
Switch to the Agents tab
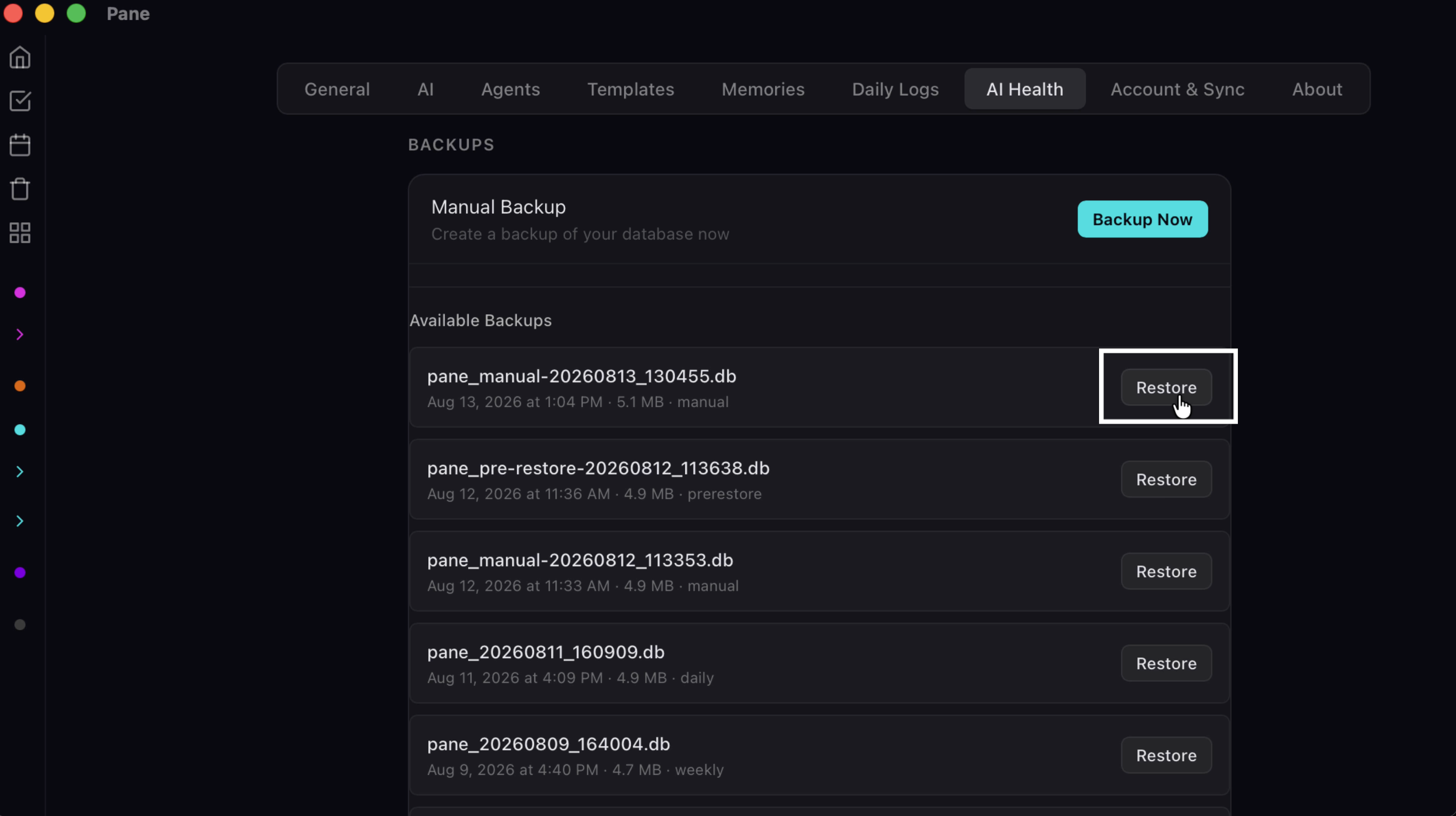click(x=510, y=89)
